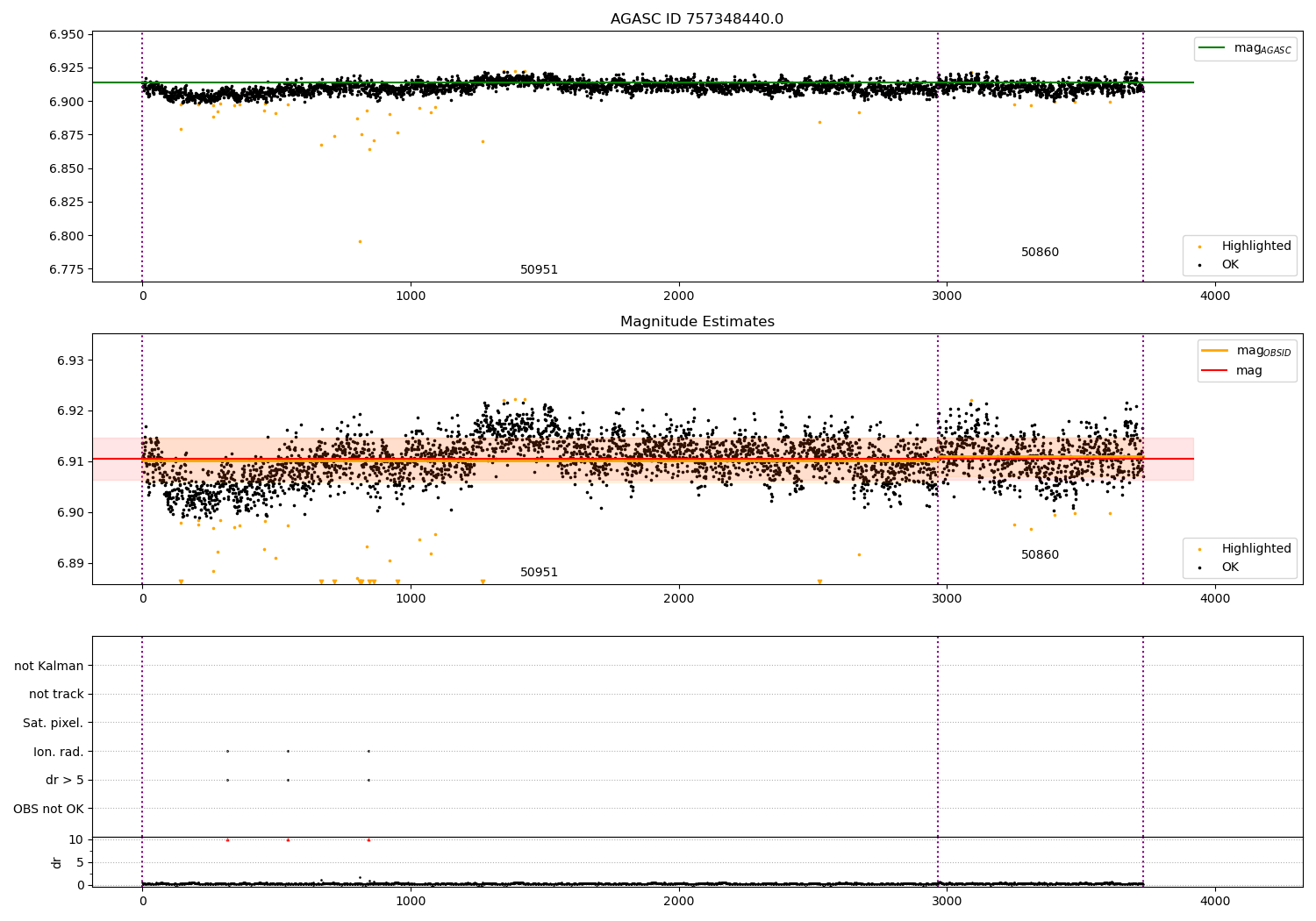The width and height of the screenshot is (1316, 921).
Task: Click the '6.93' y-axis tick label
Action: 70,361
